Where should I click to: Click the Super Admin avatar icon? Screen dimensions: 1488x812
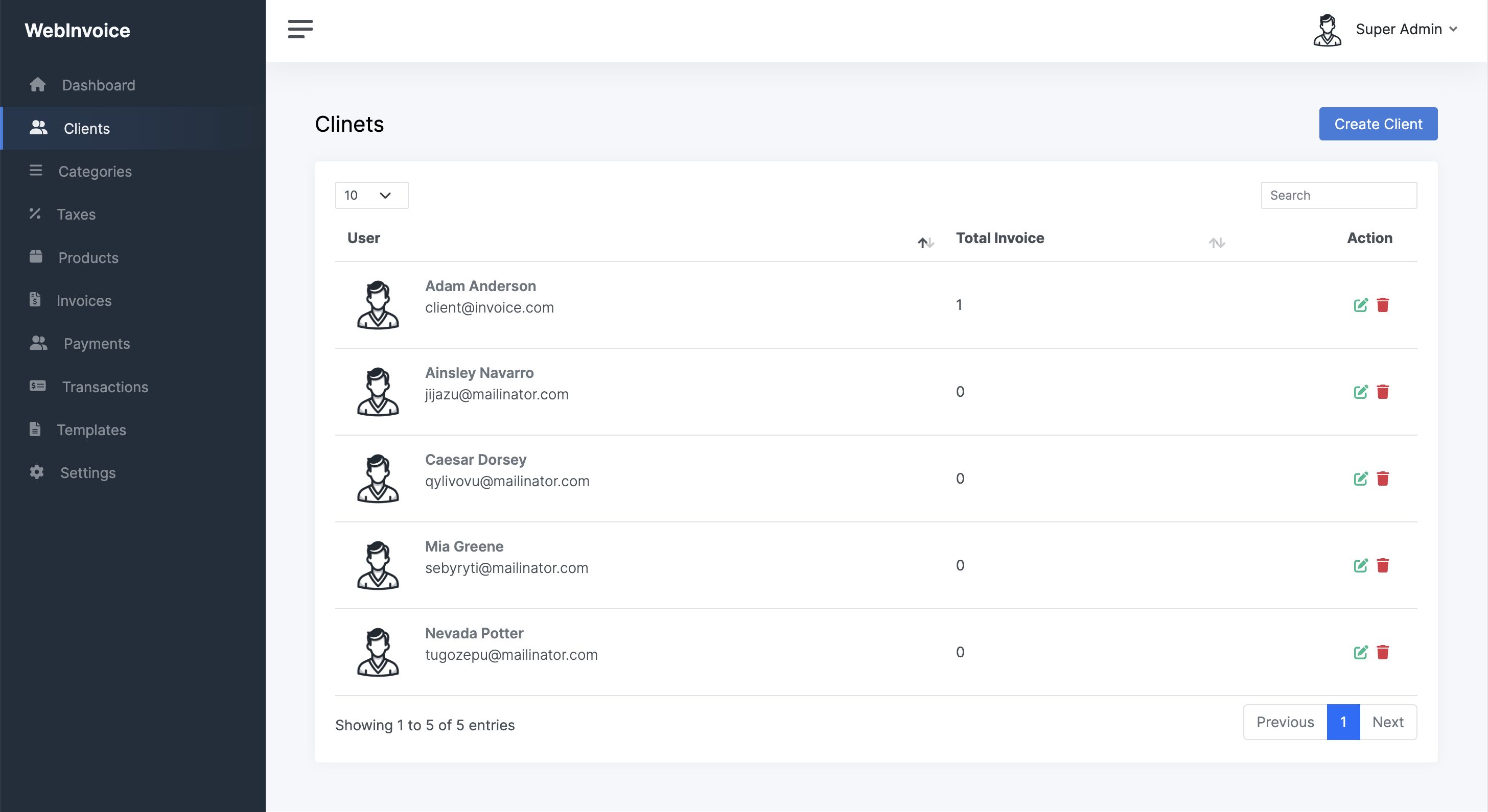(1327, 30)
